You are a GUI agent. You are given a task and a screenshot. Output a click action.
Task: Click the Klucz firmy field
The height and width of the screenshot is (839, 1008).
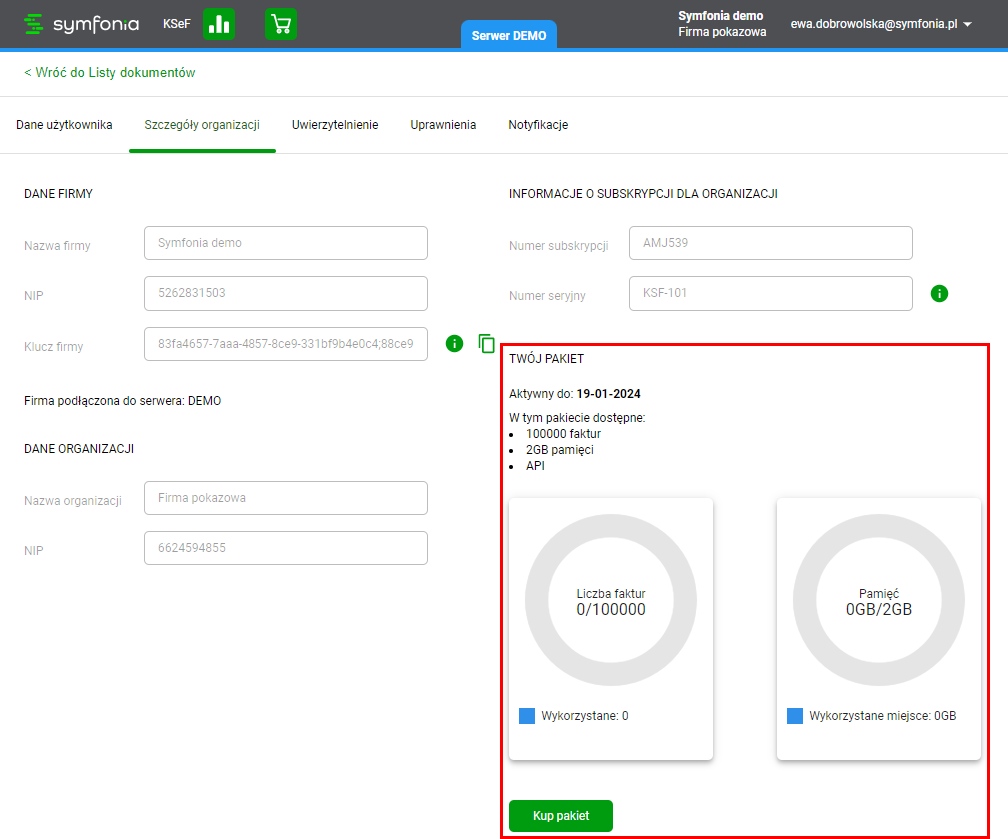tap(285, 344)
